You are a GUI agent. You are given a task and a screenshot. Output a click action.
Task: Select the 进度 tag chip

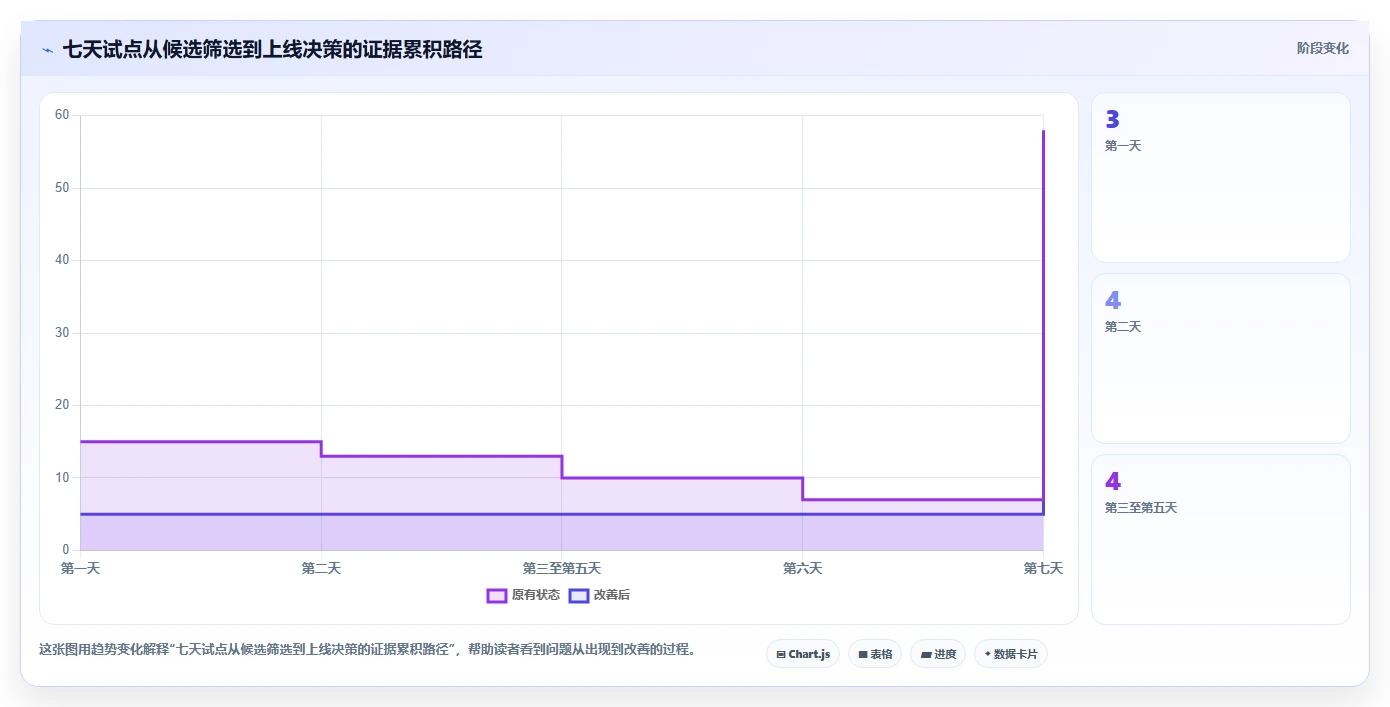point(938,654)
